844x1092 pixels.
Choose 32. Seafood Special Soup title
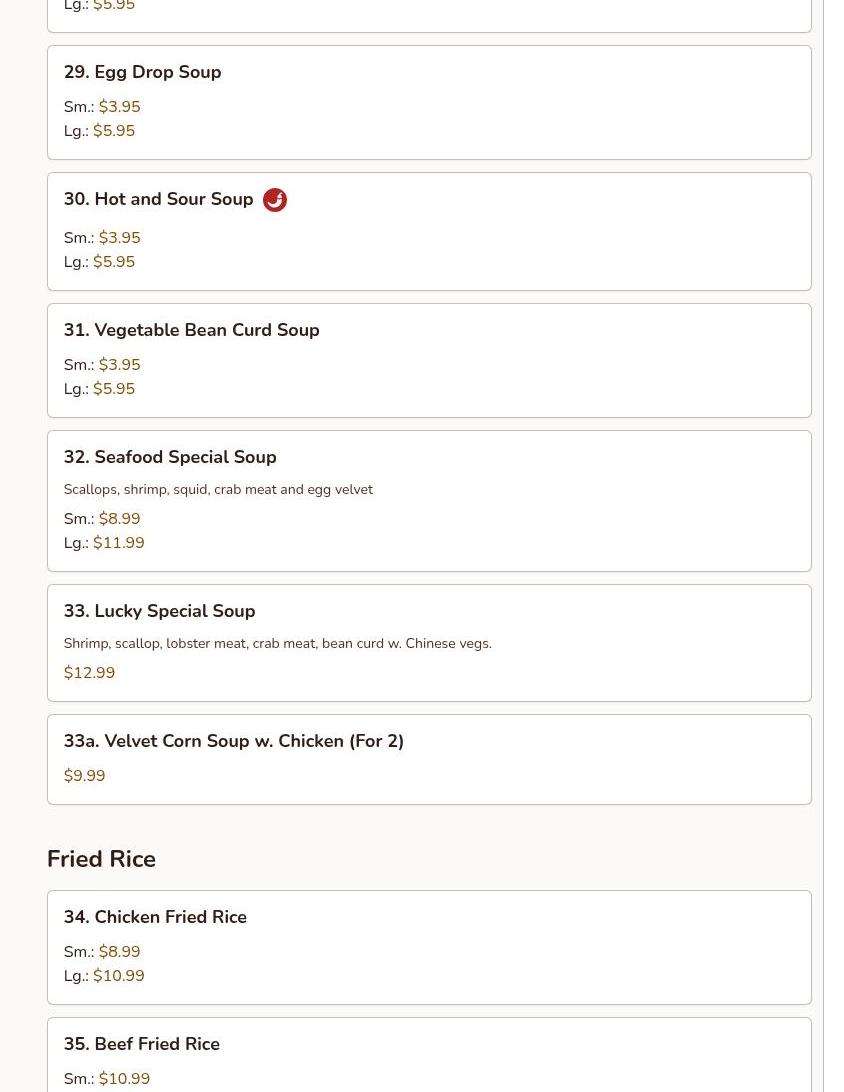170,457
